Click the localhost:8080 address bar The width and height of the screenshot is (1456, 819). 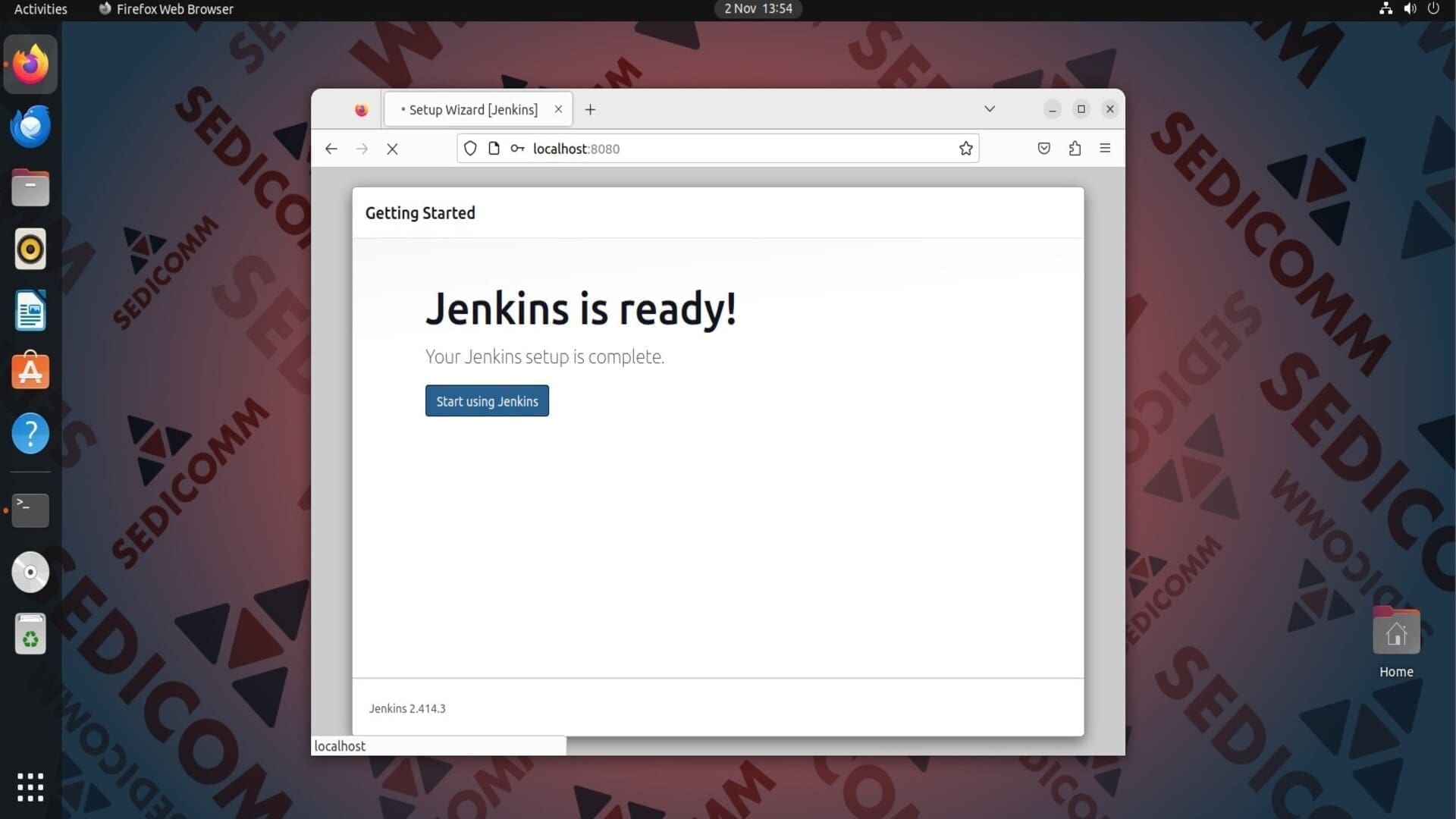[x=717, y=149]
